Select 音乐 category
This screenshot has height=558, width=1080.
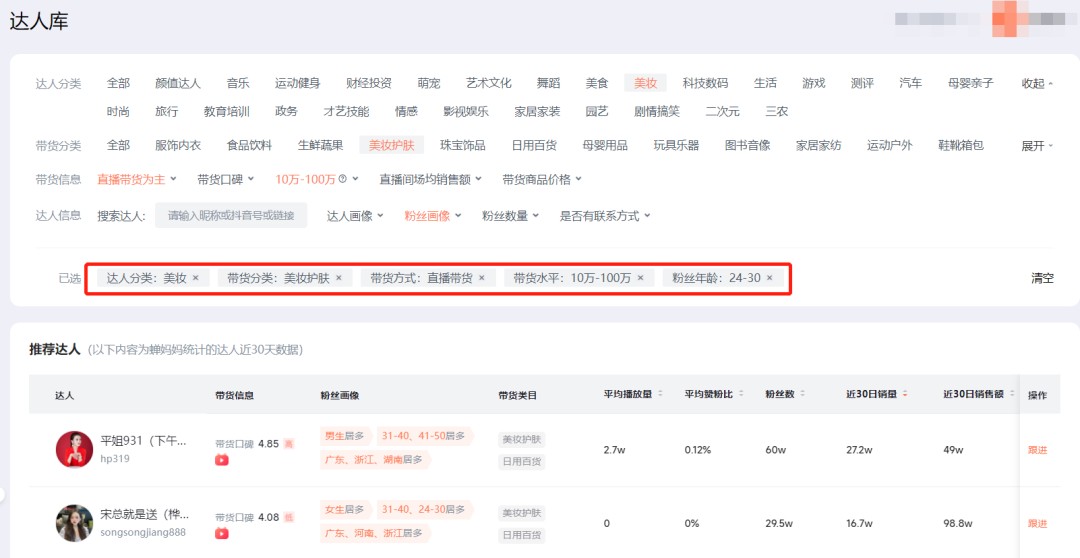tap(238, 83)
